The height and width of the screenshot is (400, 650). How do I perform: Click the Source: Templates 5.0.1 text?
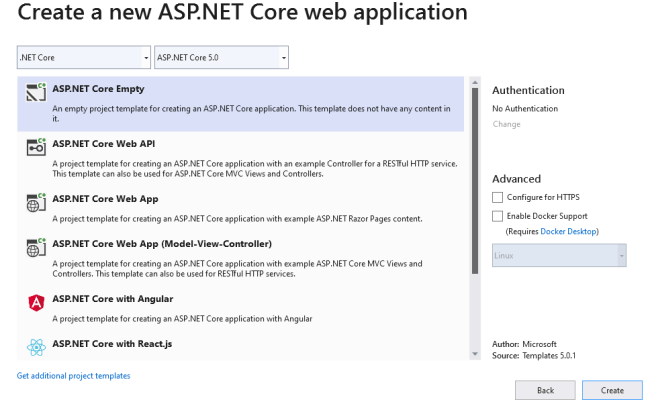coord(534,356)
